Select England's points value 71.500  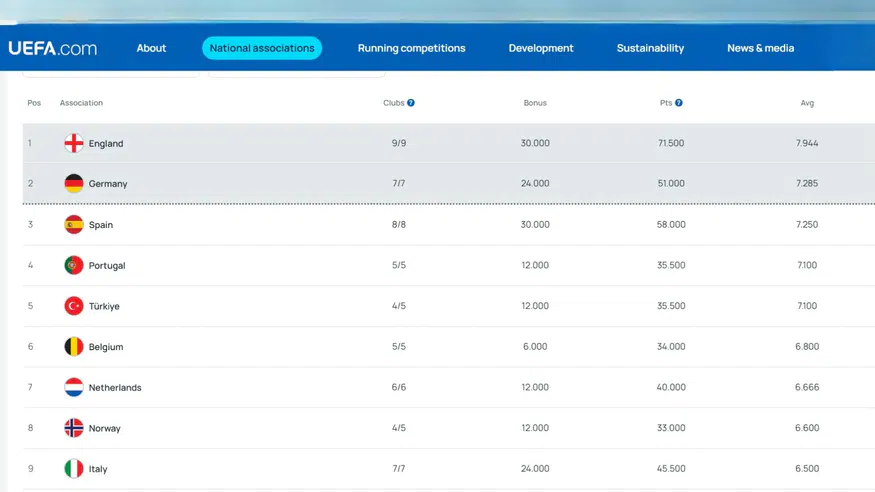pyautogui.click(x=671, y=143)
